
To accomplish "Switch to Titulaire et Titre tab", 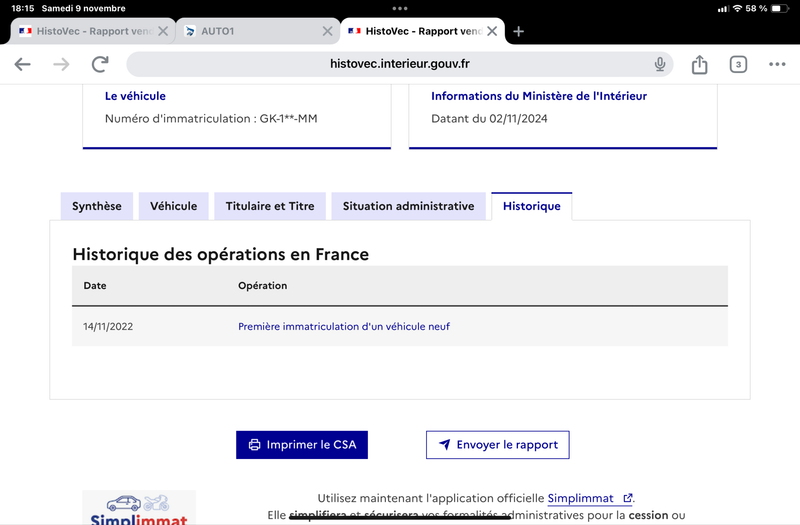I will pyautogui.click(x=270, y=206).
